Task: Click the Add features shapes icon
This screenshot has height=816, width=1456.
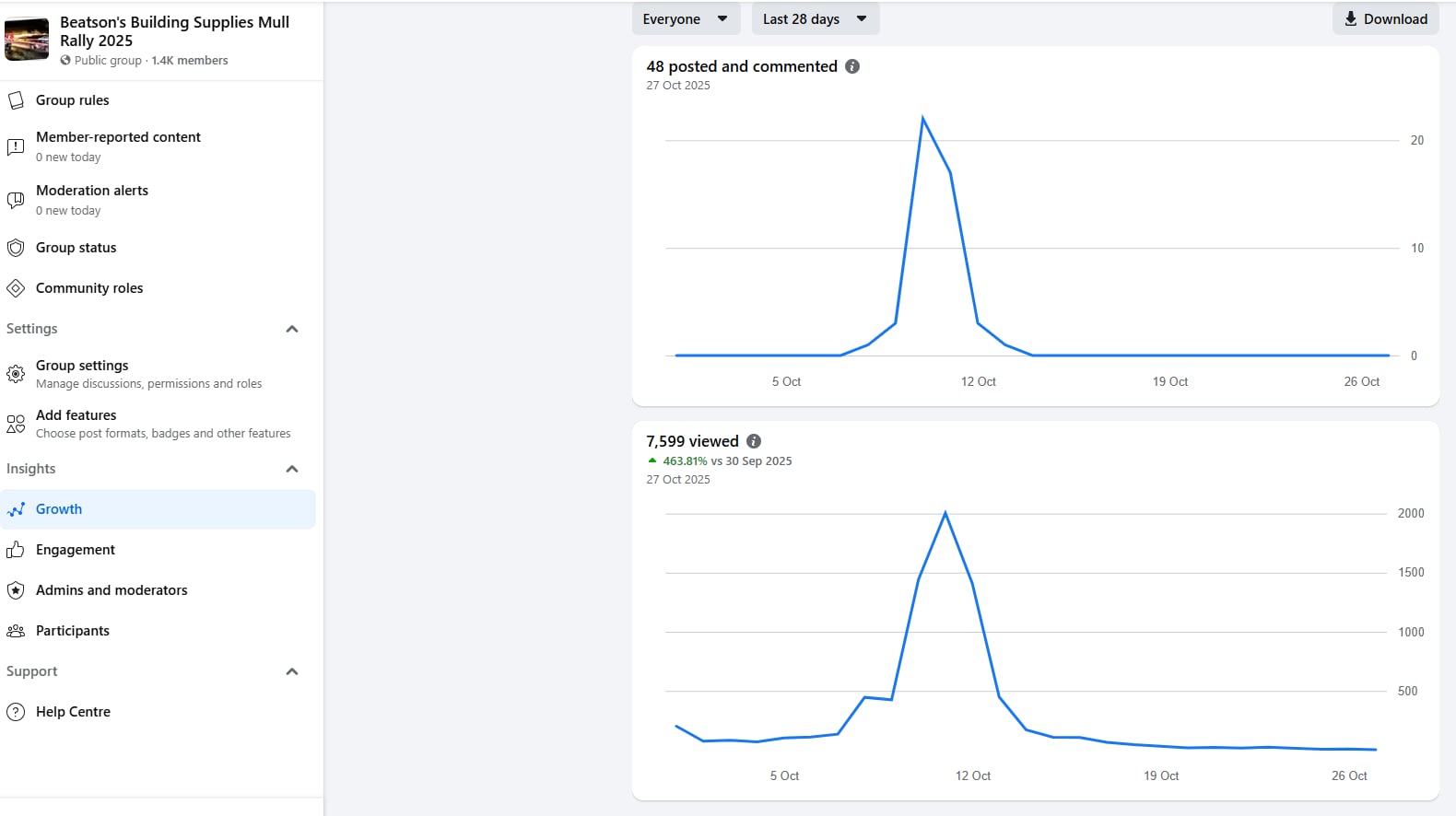Action: click(x=16, y=424)
